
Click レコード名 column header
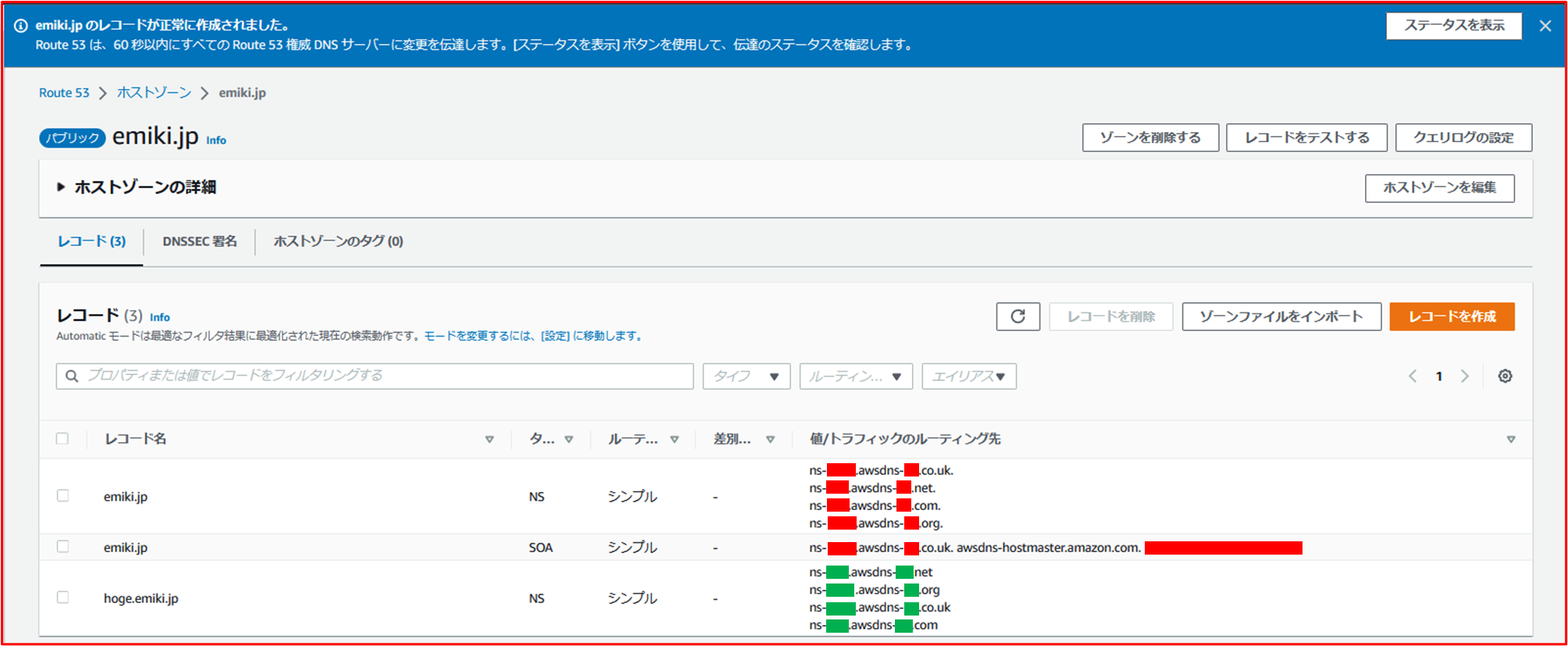[135, 439]
